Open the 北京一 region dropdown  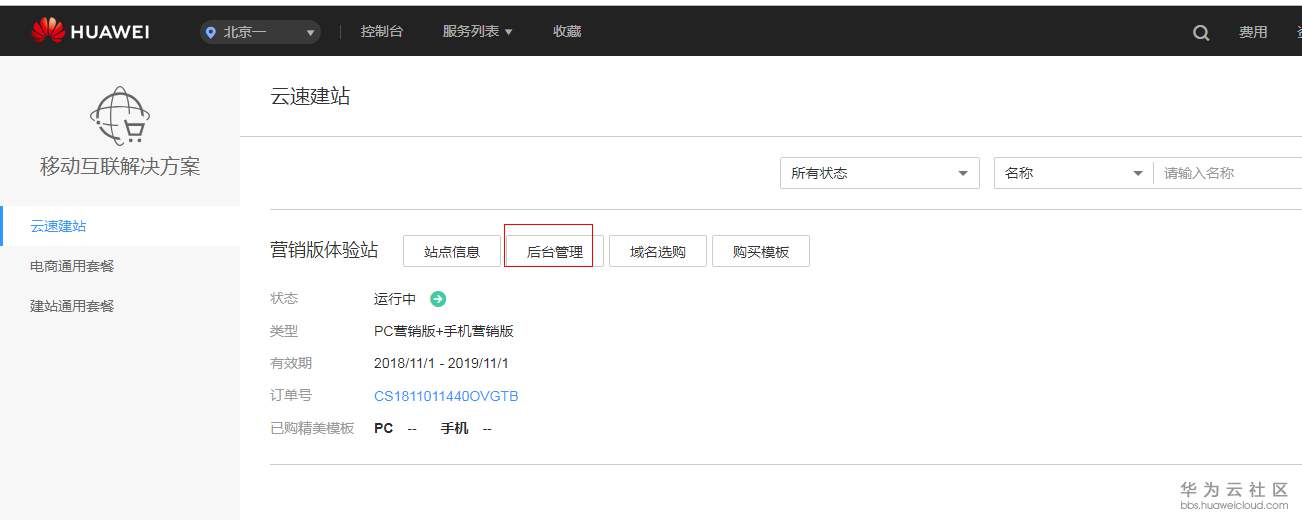click(x=260, y=32)
